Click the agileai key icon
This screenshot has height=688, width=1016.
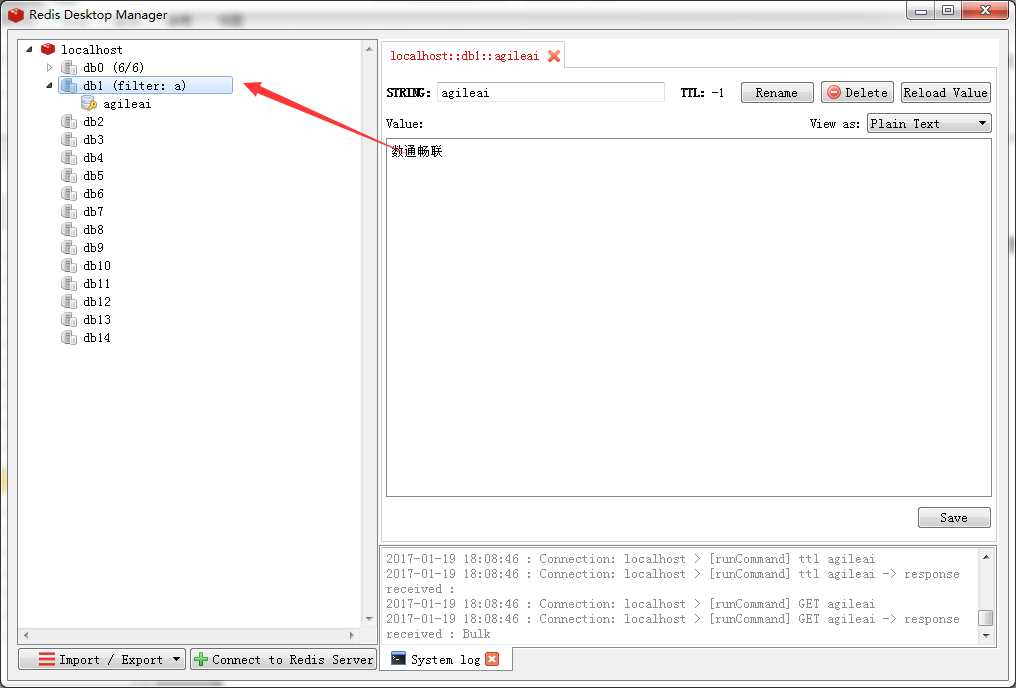pos(89,104)
